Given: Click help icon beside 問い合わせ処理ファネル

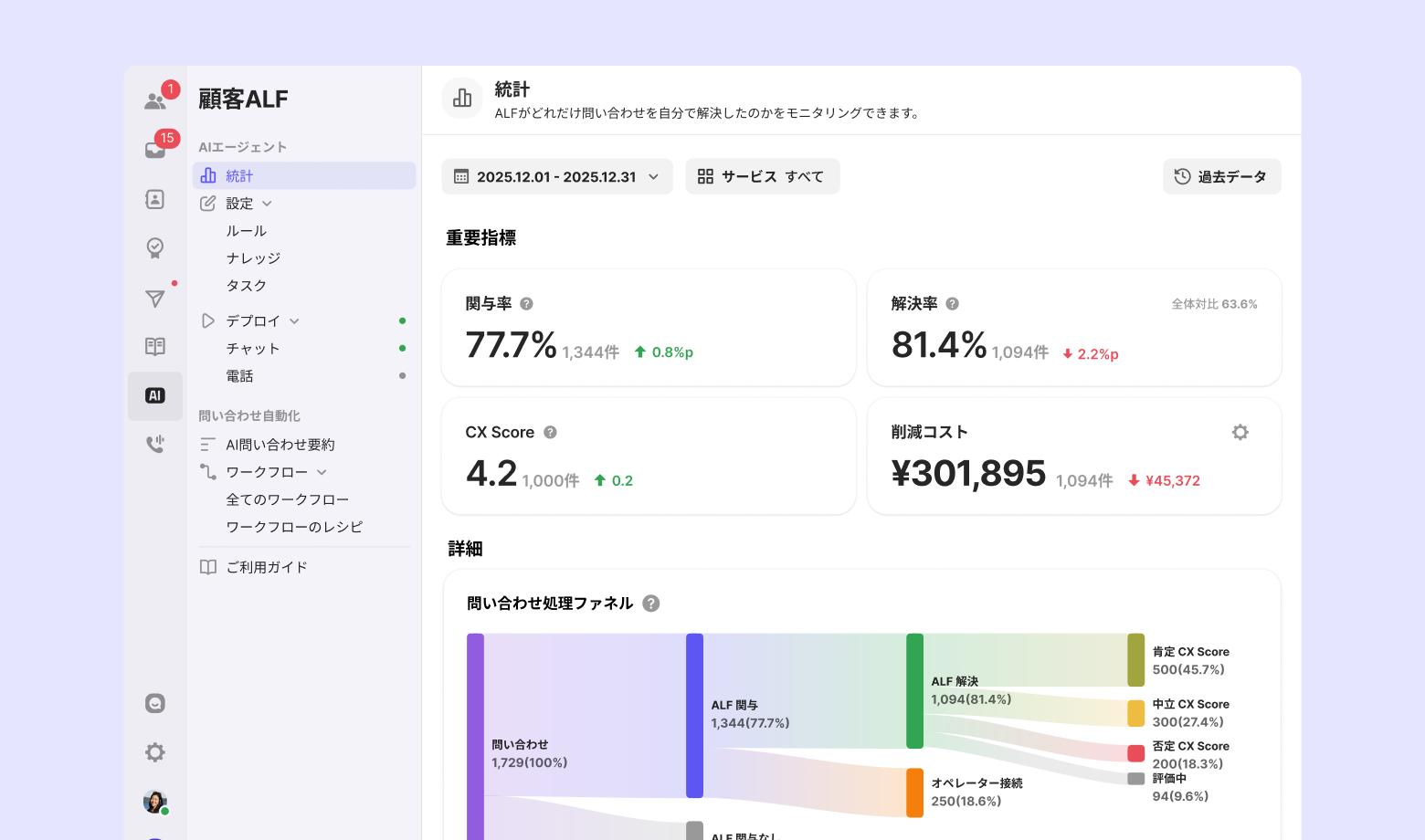Looking at the screenshot, I should click(x=650, y=604).
